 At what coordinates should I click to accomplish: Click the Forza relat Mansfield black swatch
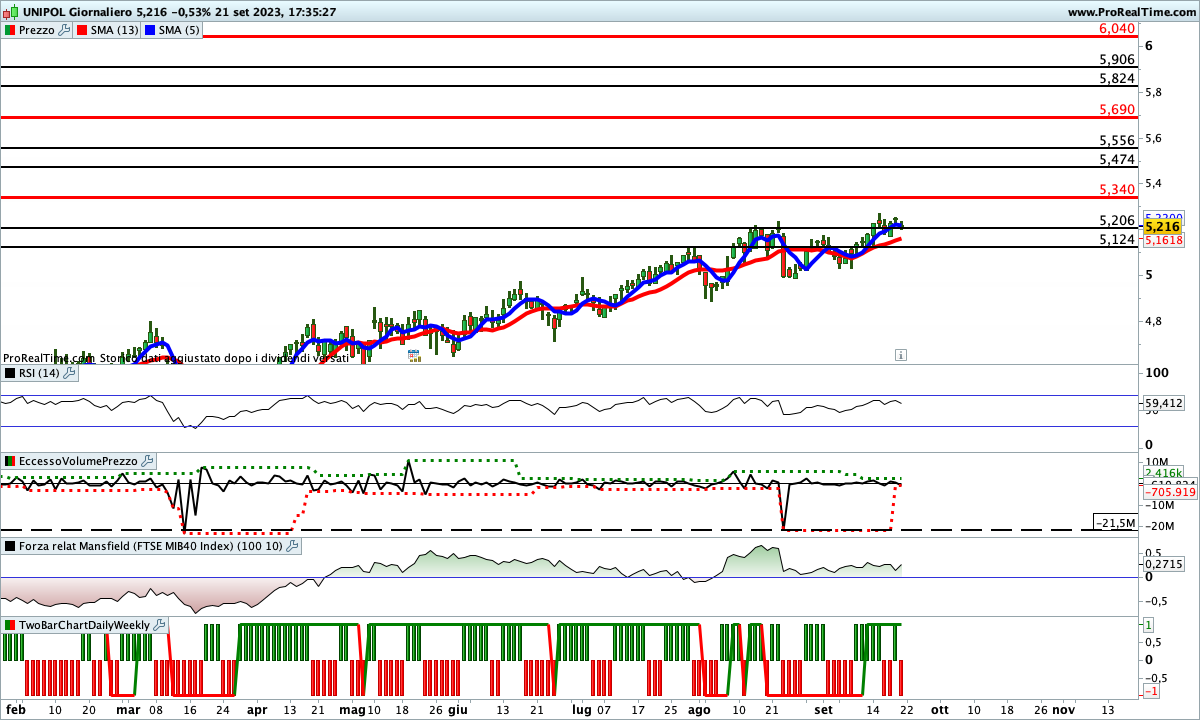(10, 546)
